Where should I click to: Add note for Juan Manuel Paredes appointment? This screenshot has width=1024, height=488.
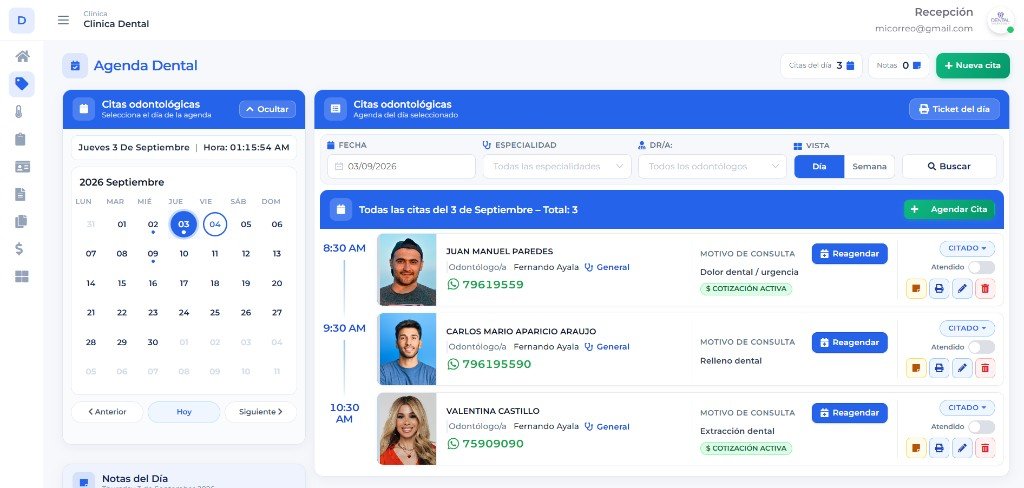pyautogui.click(x=916, y=288)
